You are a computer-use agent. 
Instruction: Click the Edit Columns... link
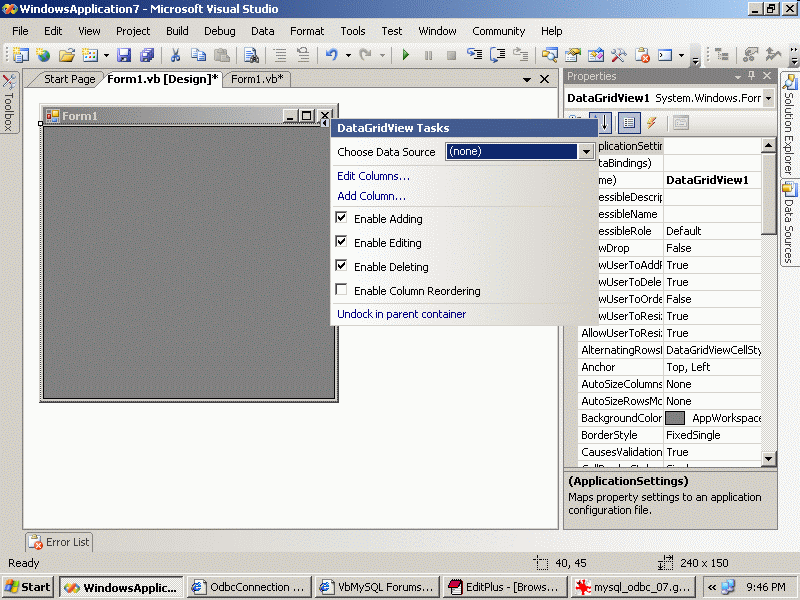point(373,176)
